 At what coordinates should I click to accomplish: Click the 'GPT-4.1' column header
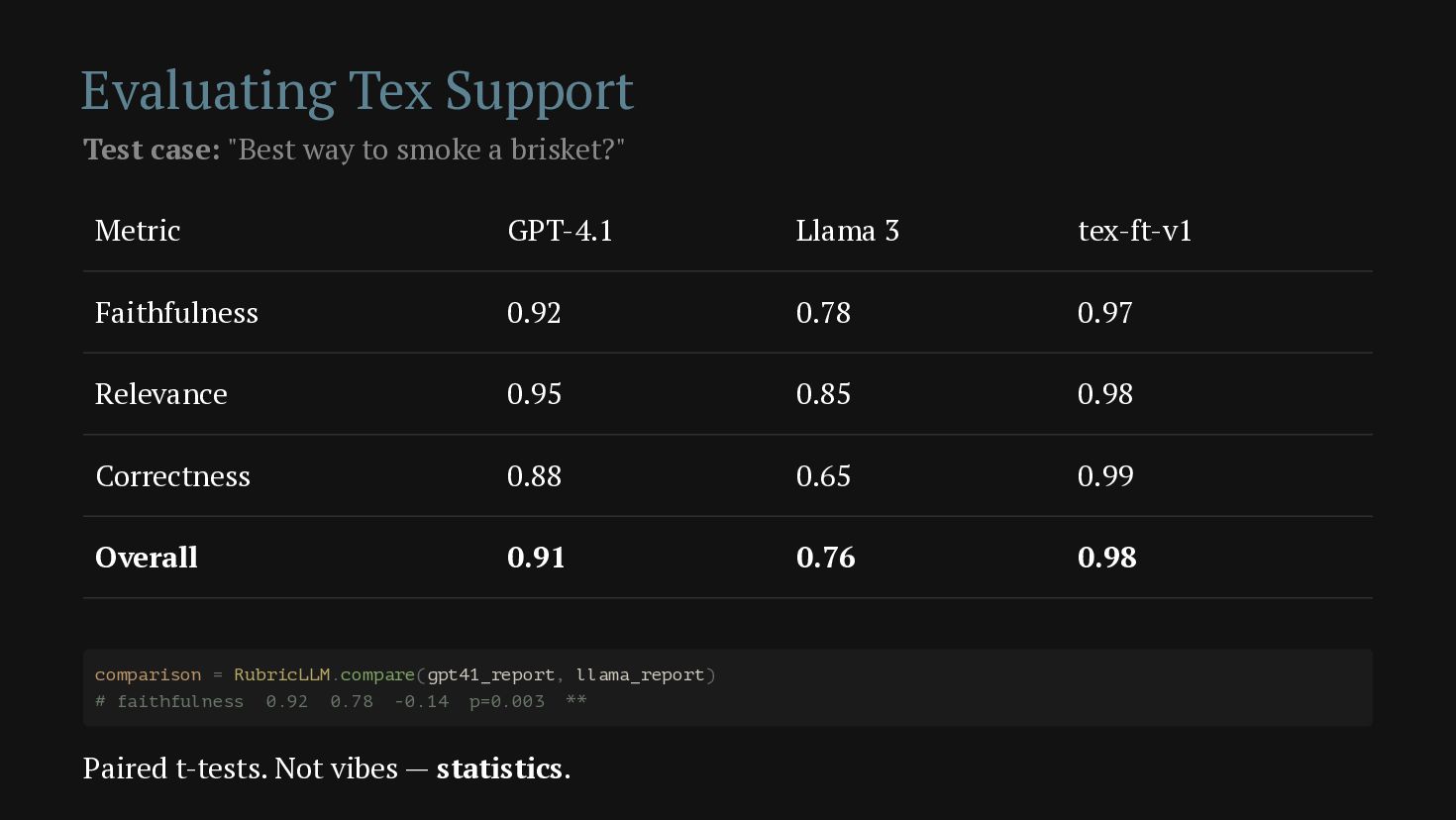[x=561, y=231]
